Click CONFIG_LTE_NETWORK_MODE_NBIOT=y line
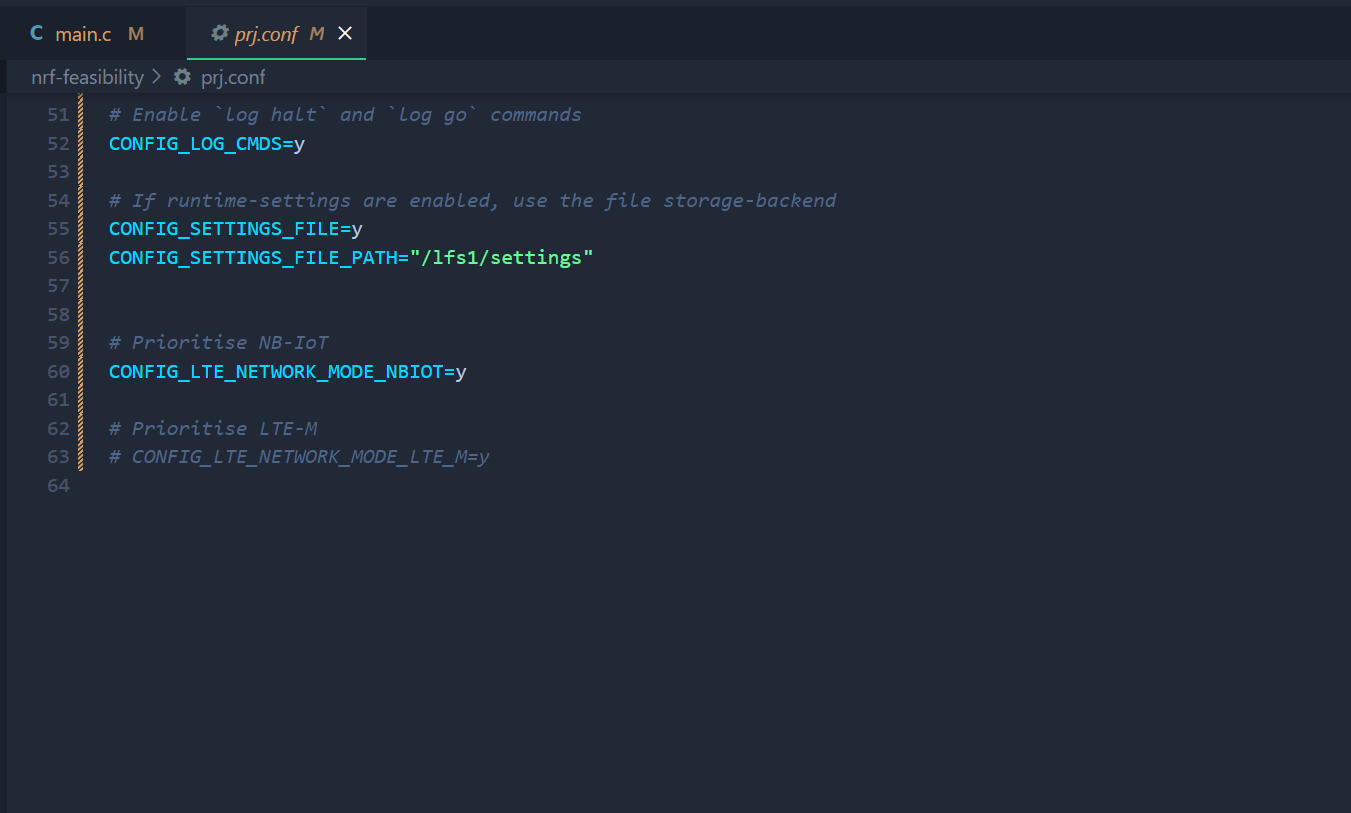1351x813 pixels. point(288,372)
